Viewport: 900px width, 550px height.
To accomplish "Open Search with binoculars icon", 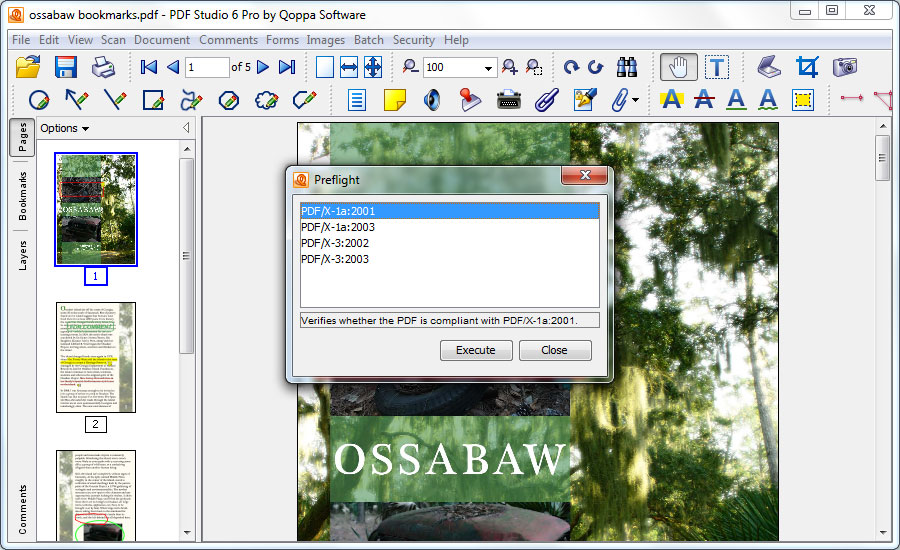I will pos(627,67).
